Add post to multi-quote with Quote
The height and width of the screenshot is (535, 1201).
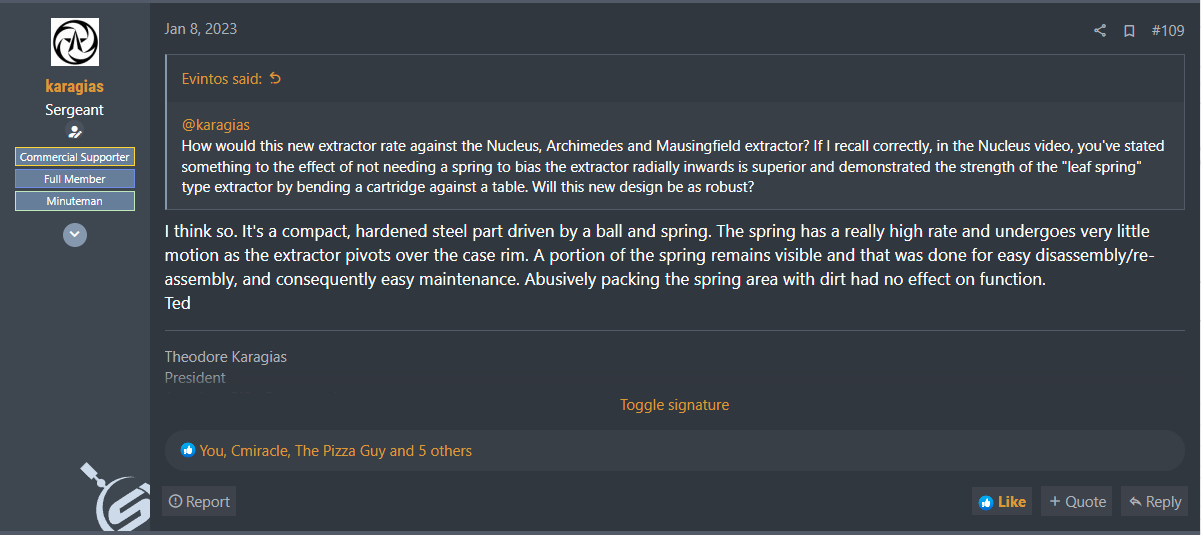[x=1077, y=502]
